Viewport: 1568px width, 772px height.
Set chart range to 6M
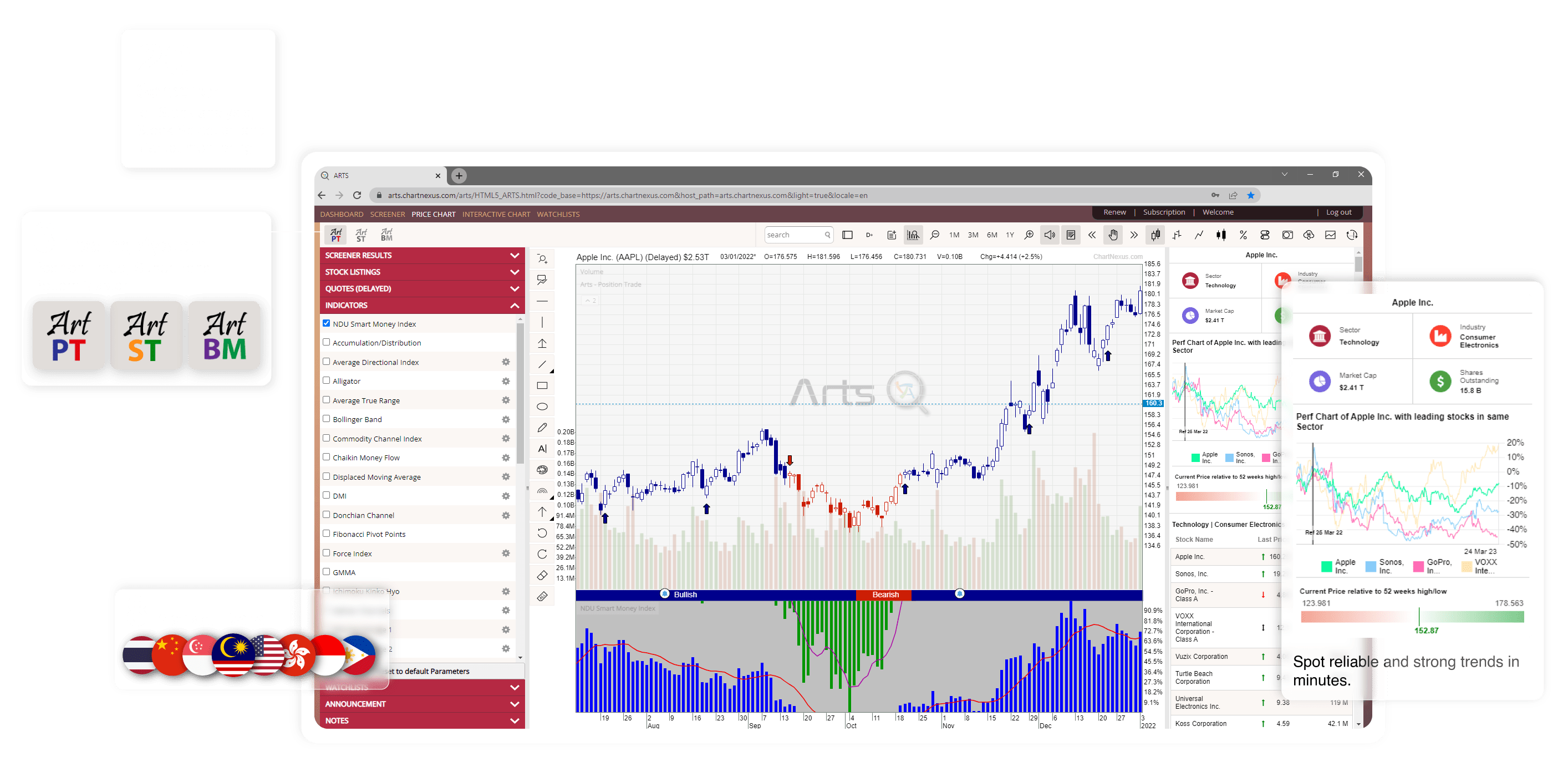click(992, 235)
